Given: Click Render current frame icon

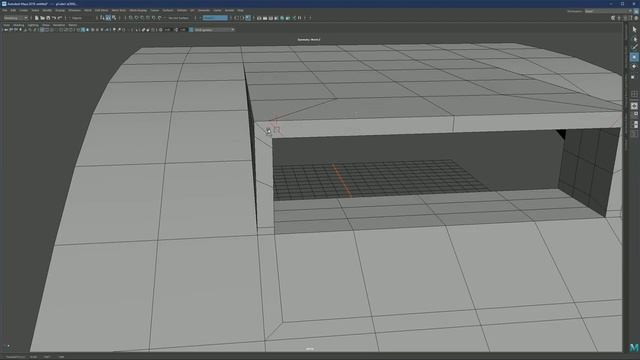Looking at the screenshot, I should 265,18.
